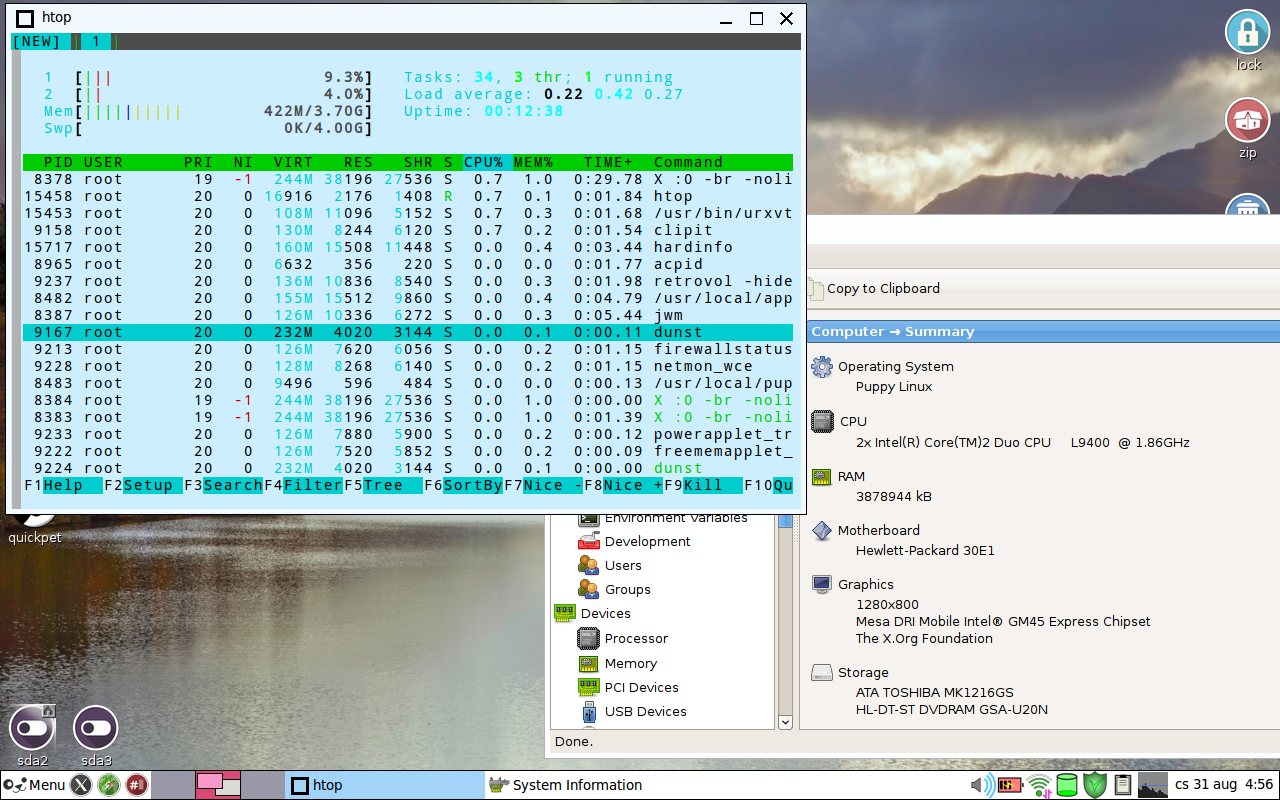Click F1 Help in htop
The image size is (1280, 800).
[x=63, y=485]
